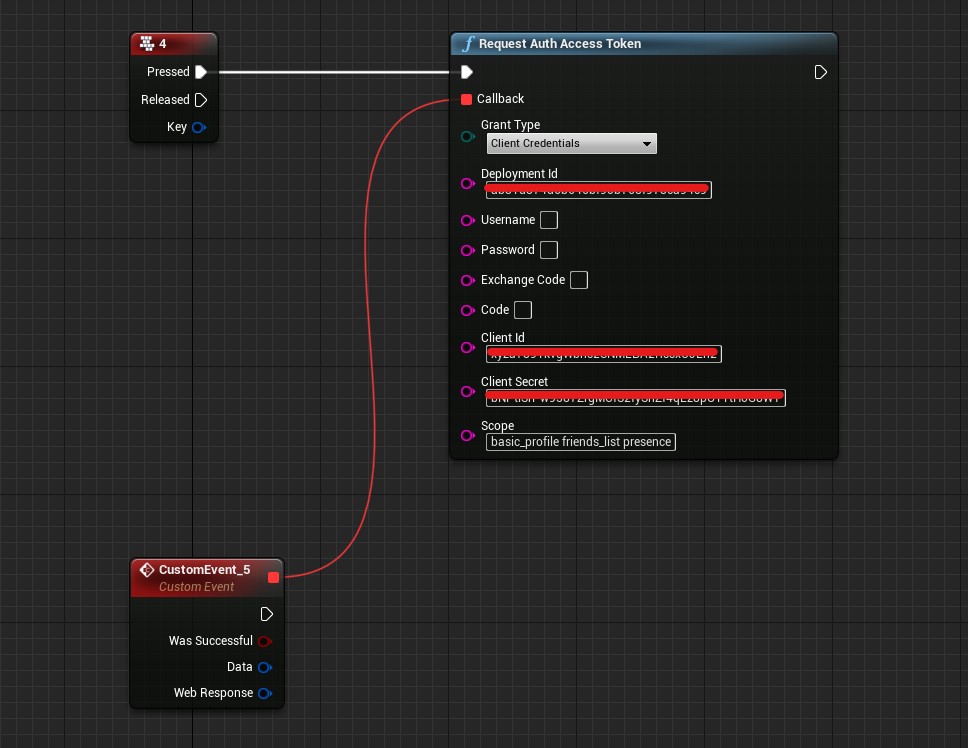Image resolution: width=968 pixels, height=748 pixels.
Task: Click the Code text field
Action: point(523,310)
